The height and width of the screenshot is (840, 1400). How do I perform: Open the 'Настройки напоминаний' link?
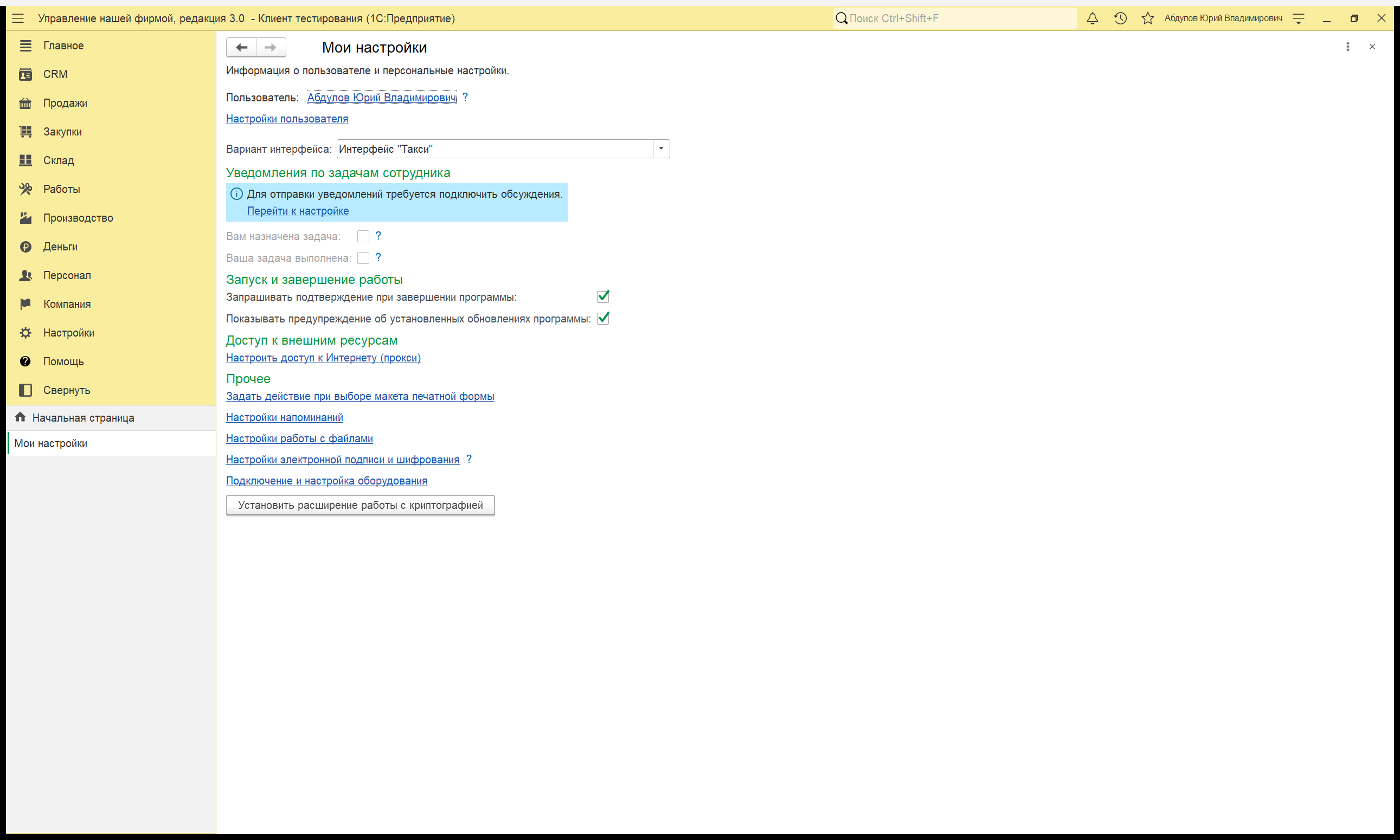pos(284,417)
